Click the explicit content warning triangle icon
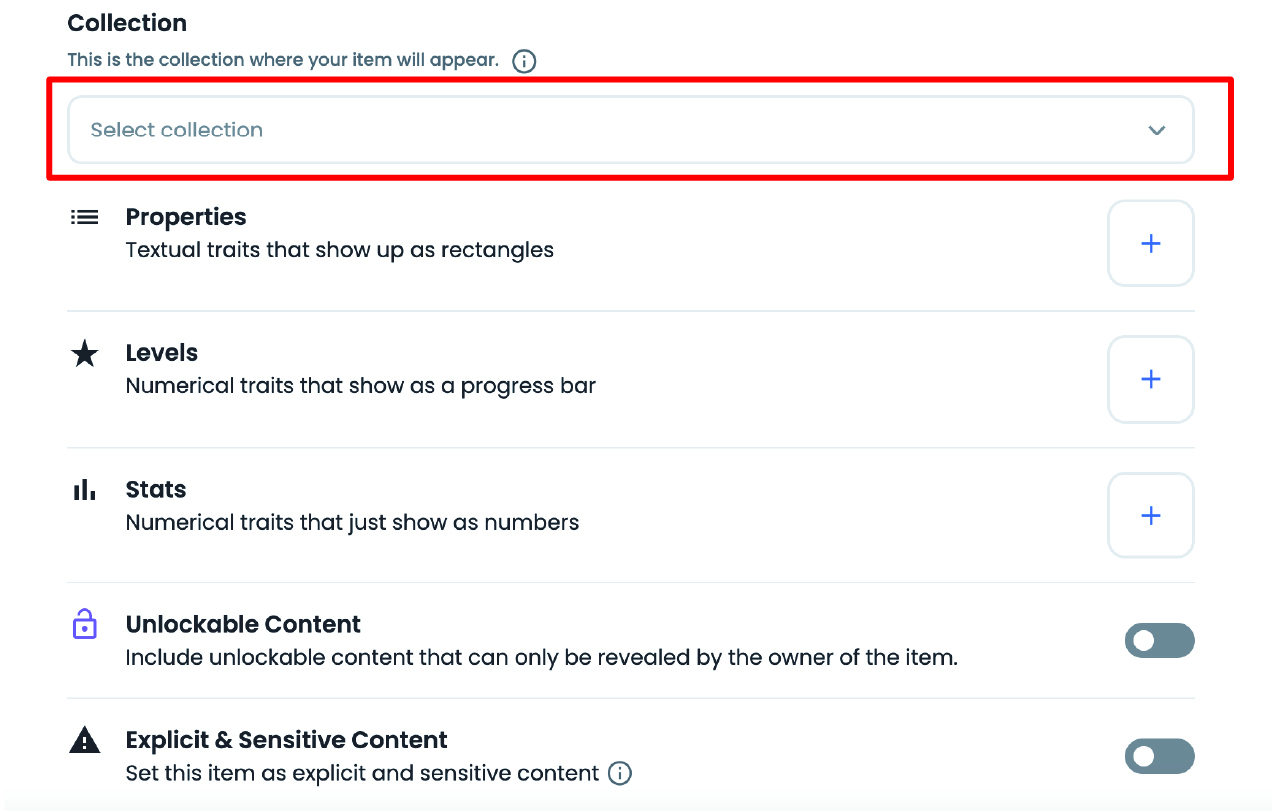 [x=85, y=741]
